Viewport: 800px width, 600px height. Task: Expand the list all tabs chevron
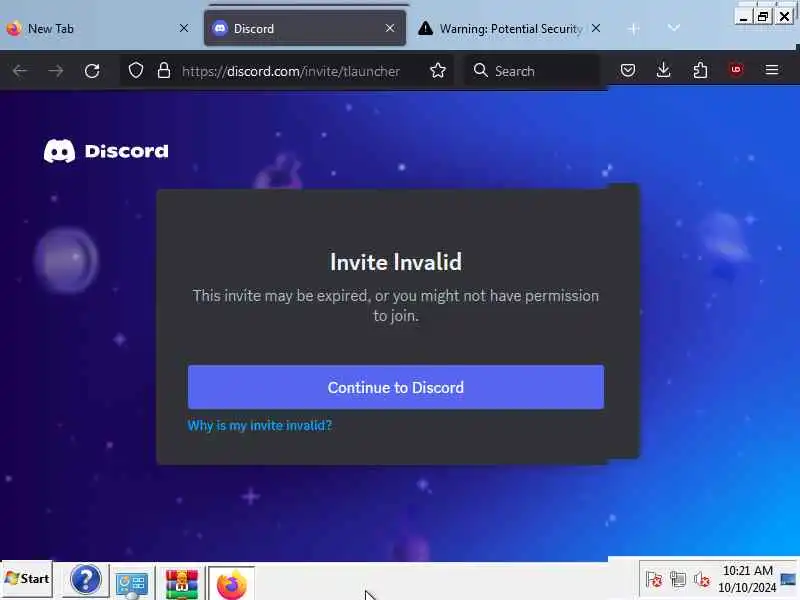click(674, 28)
